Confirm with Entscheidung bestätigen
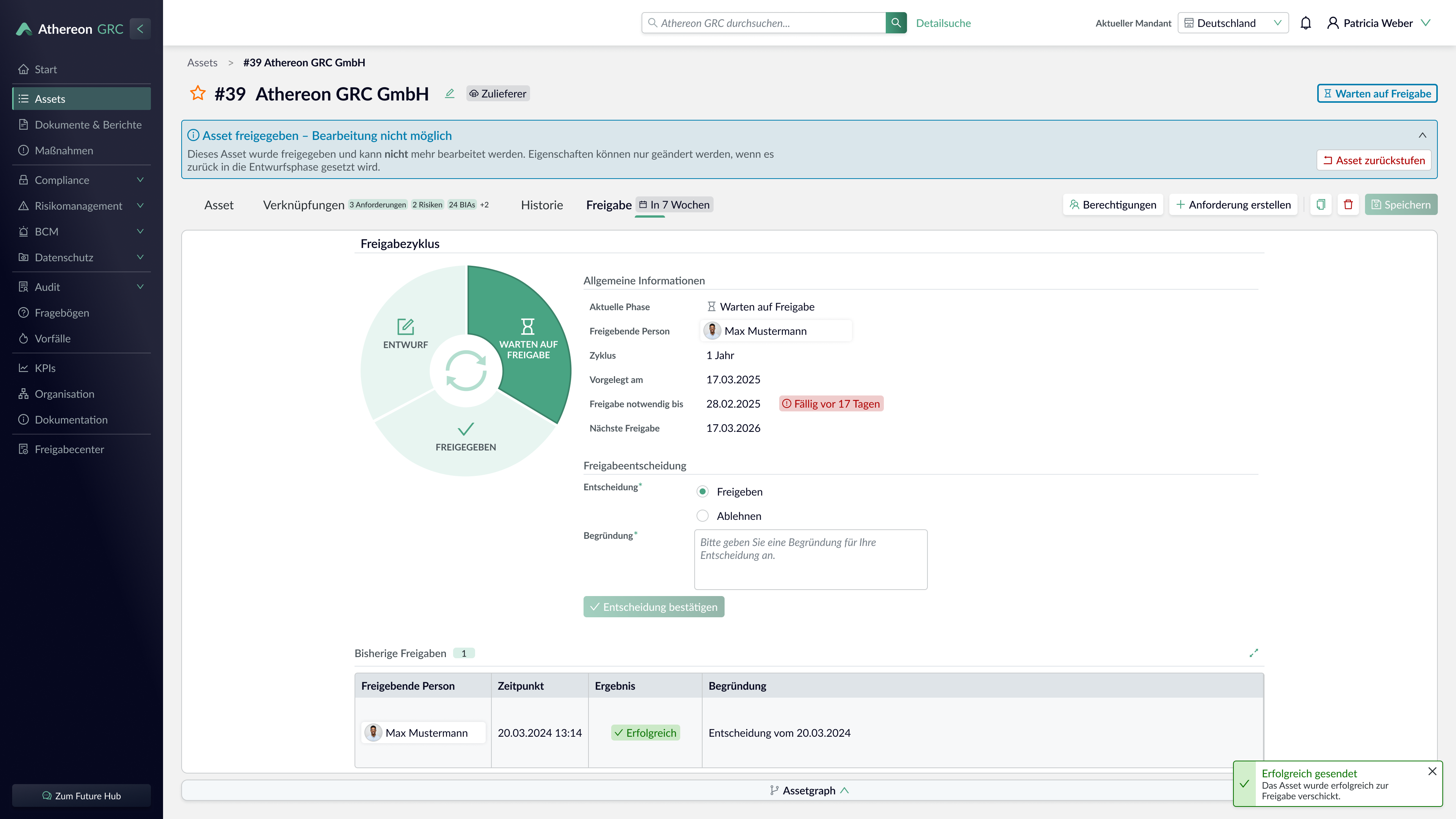Screen dimensions: 1456x819 653,607
